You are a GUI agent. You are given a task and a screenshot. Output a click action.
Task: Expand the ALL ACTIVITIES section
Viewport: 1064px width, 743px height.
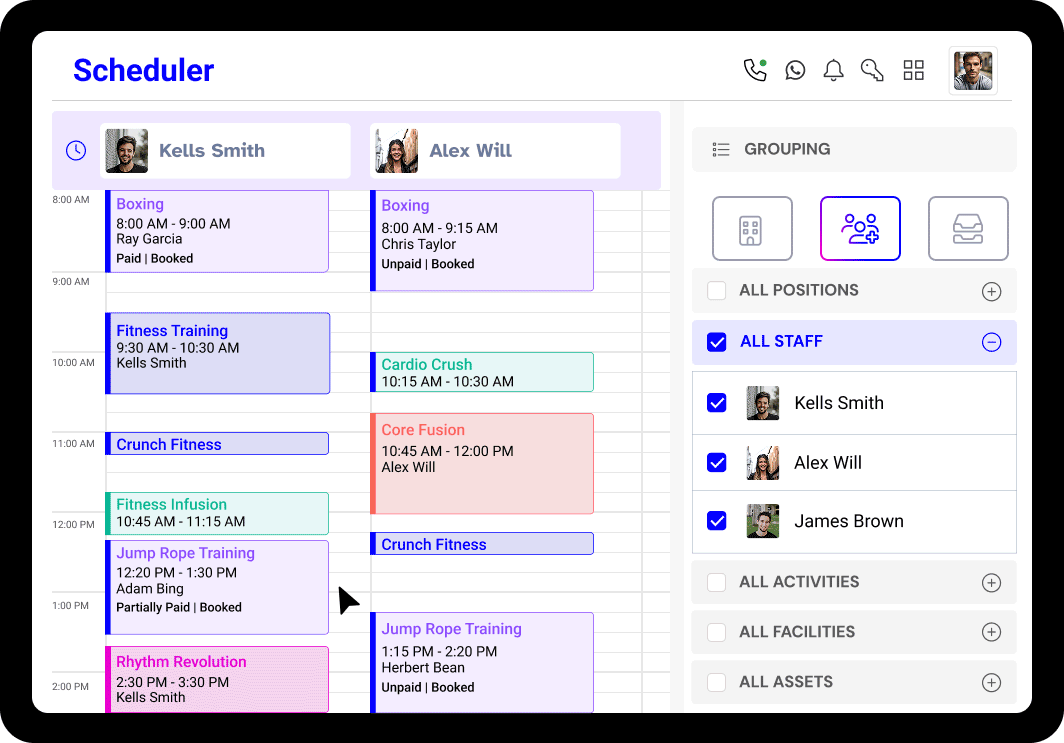(991, 582)
